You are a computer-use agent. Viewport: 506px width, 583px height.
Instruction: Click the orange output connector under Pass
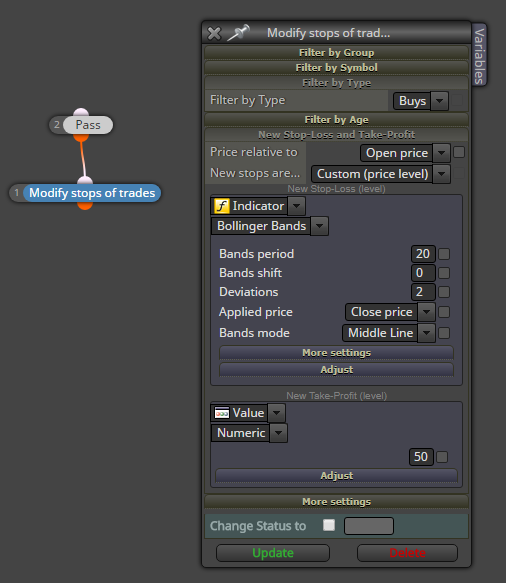pyautogui.click(x=81, y=138)
